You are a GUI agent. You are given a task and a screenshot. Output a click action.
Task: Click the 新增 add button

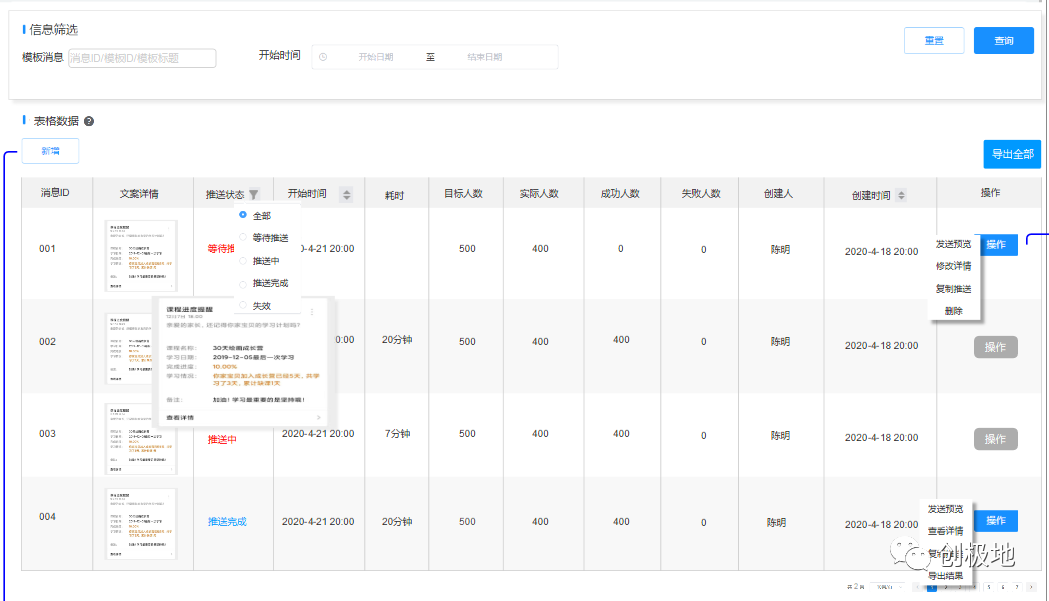coord(50,151)
